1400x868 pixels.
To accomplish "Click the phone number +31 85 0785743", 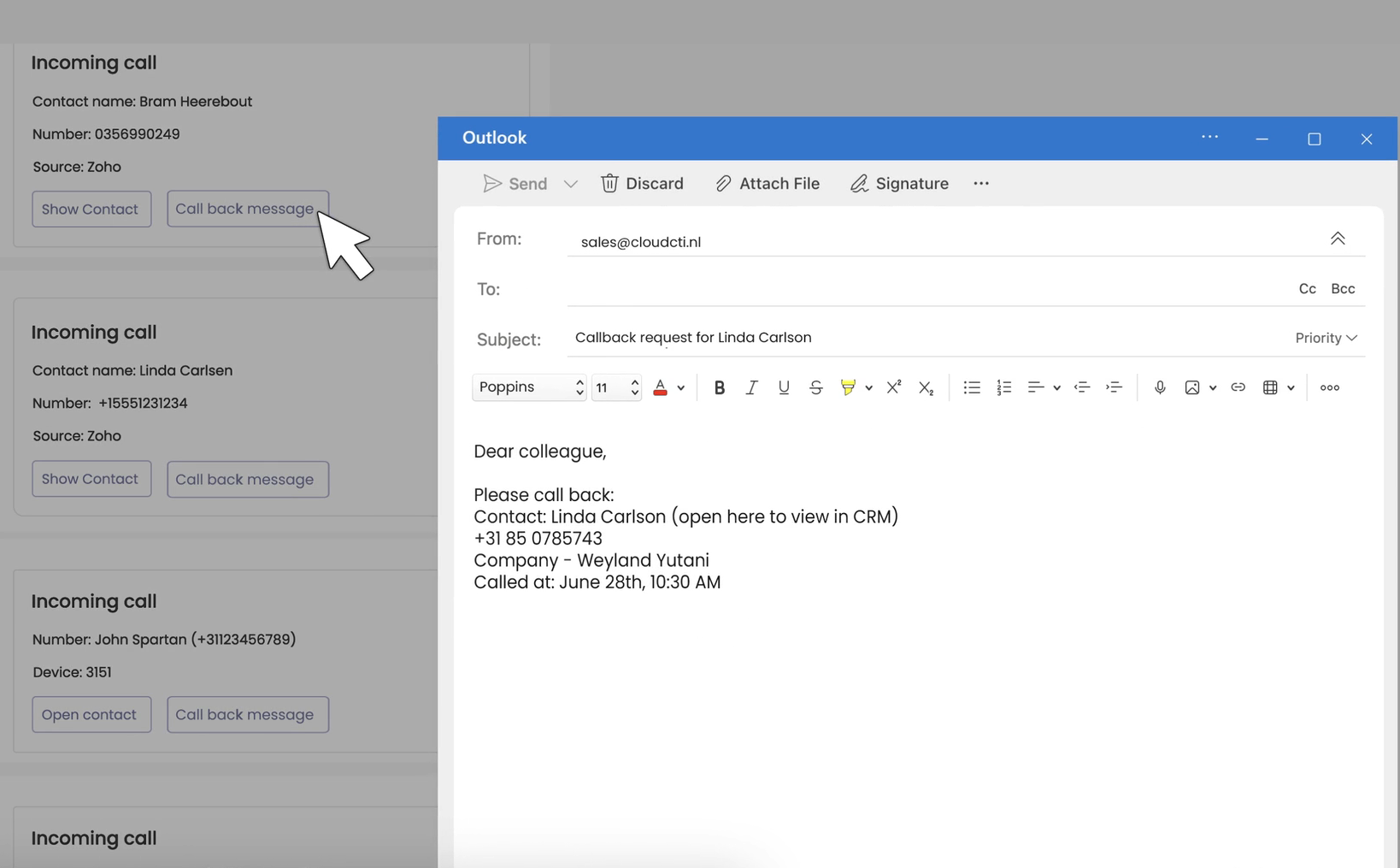I will tap(538, 539).
